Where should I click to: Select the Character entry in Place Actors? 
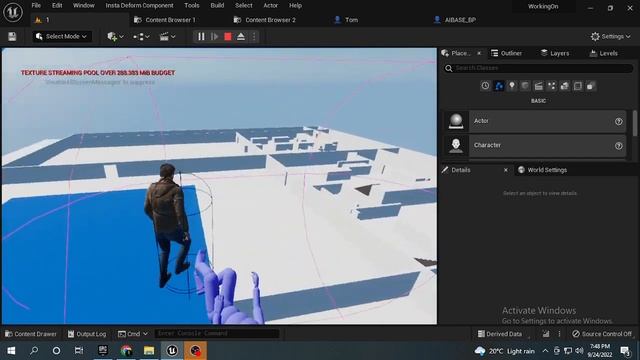click(535, 145)
